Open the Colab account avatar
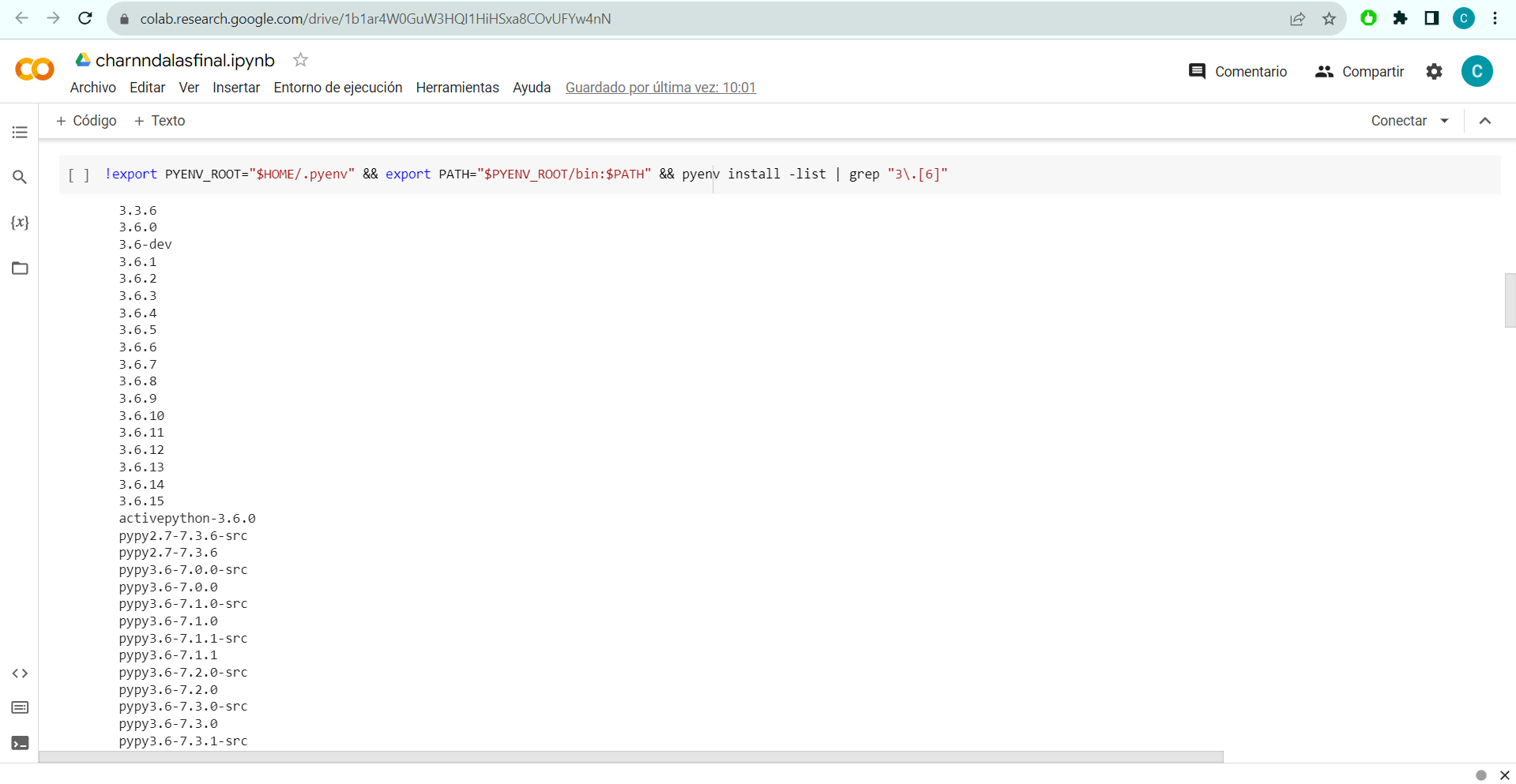This screenshot has height=784, width=1516. (1477, 71)
